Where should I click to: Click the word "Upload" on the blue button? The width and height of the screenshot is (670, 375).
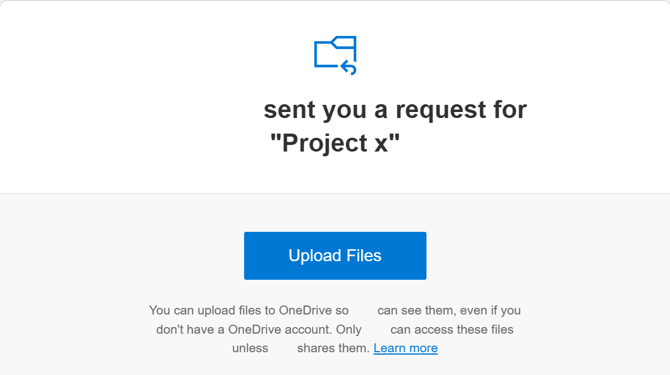(x=314, y=256)
